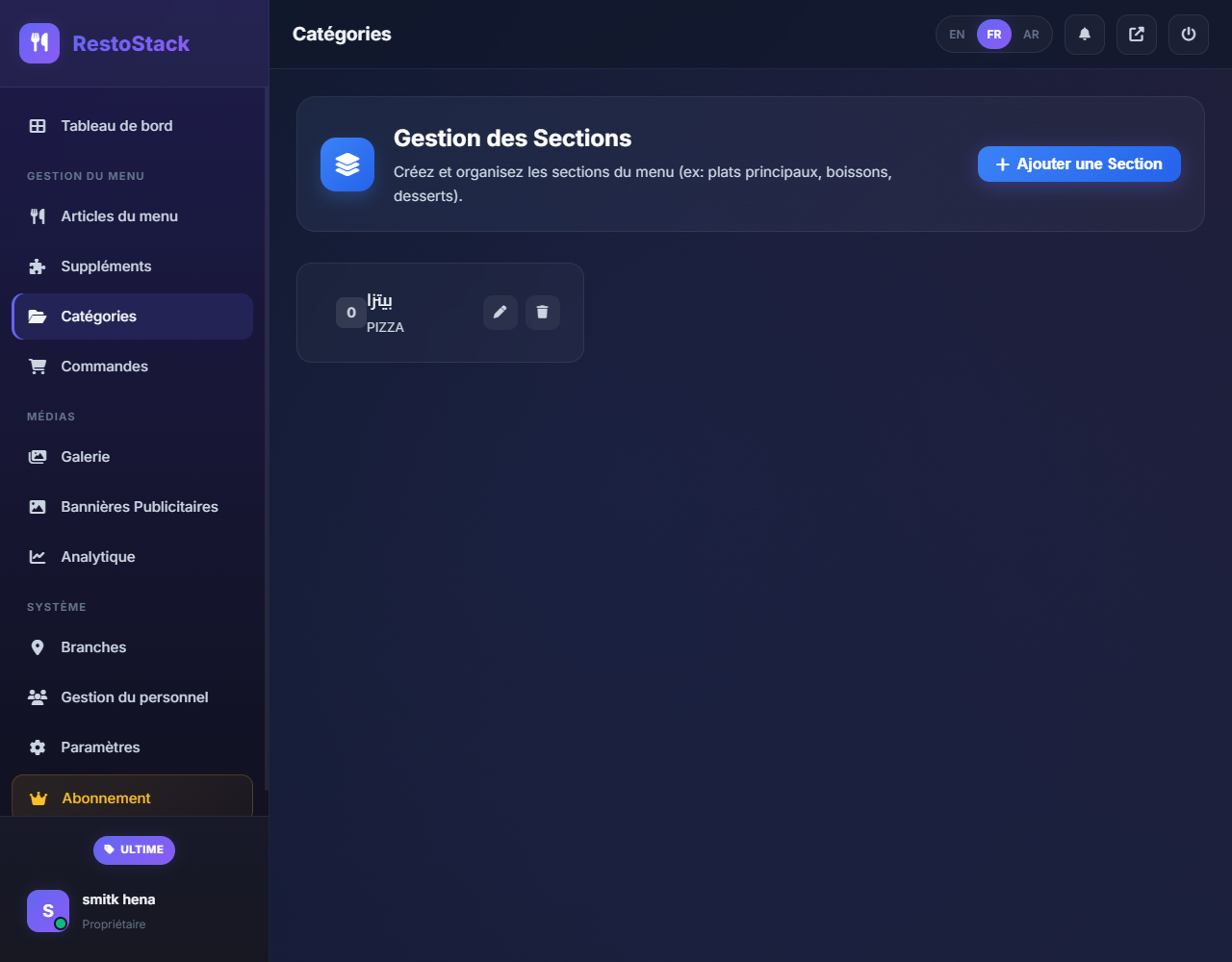Select the PIZZA category card
1232x962 pixels.
tap(404, 314)
